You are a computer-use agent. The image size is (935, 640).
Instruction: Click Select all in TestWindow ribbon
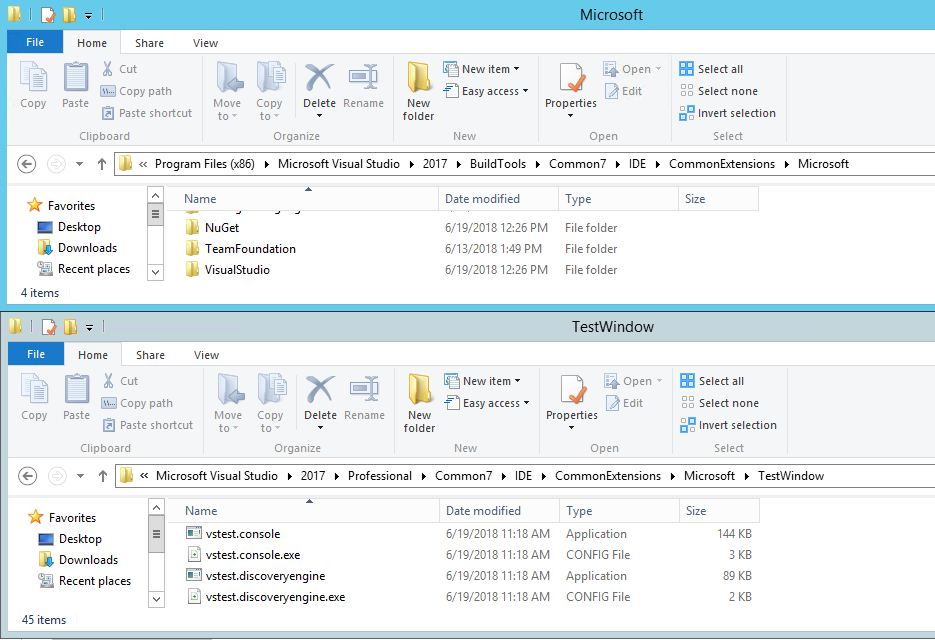click(x=713, y=381)
